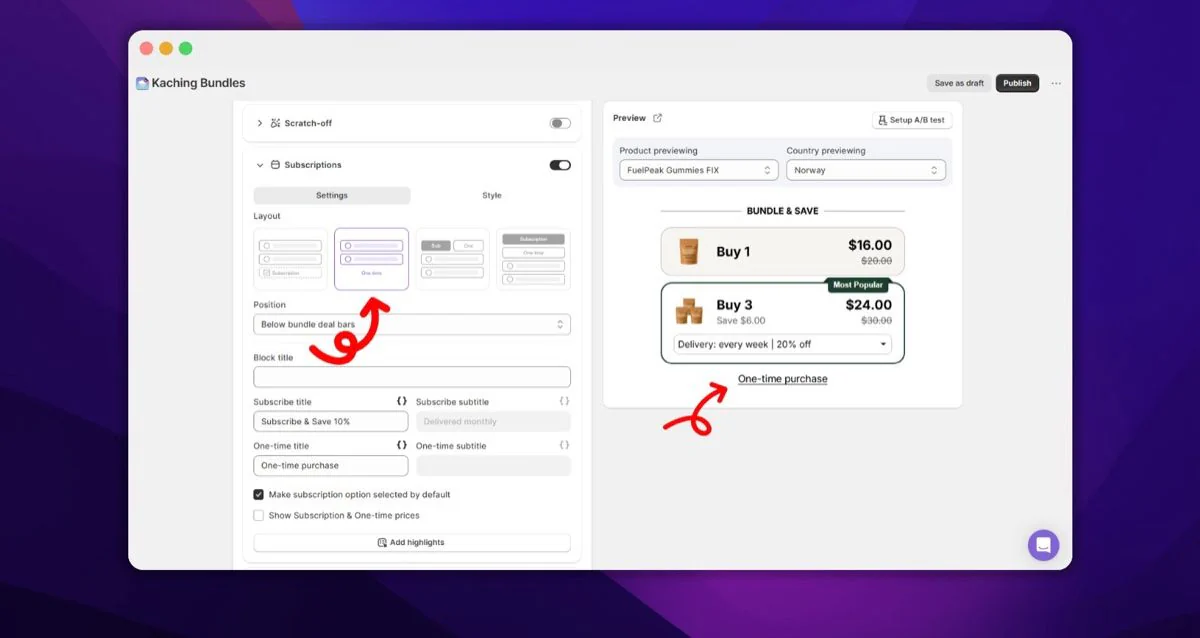Select the fourth layout with Subscription header
Image resolution: width=1200 pixels, height=638 pixels.
pos(533,259)
